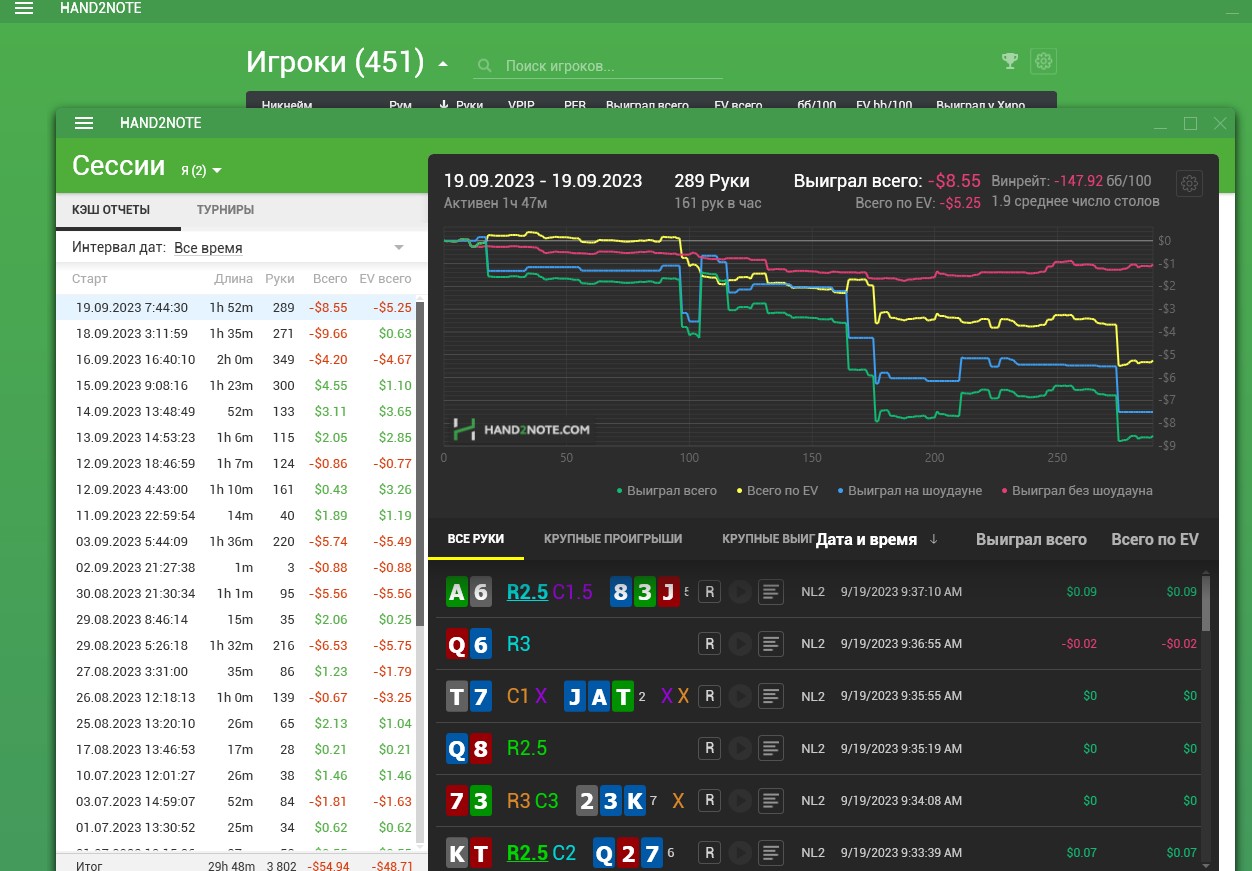The width and height of the screenshot is (1252, 871).
Task: Play the Q8 hand at 9:35:19 AM
Action: tap(739, 748)
